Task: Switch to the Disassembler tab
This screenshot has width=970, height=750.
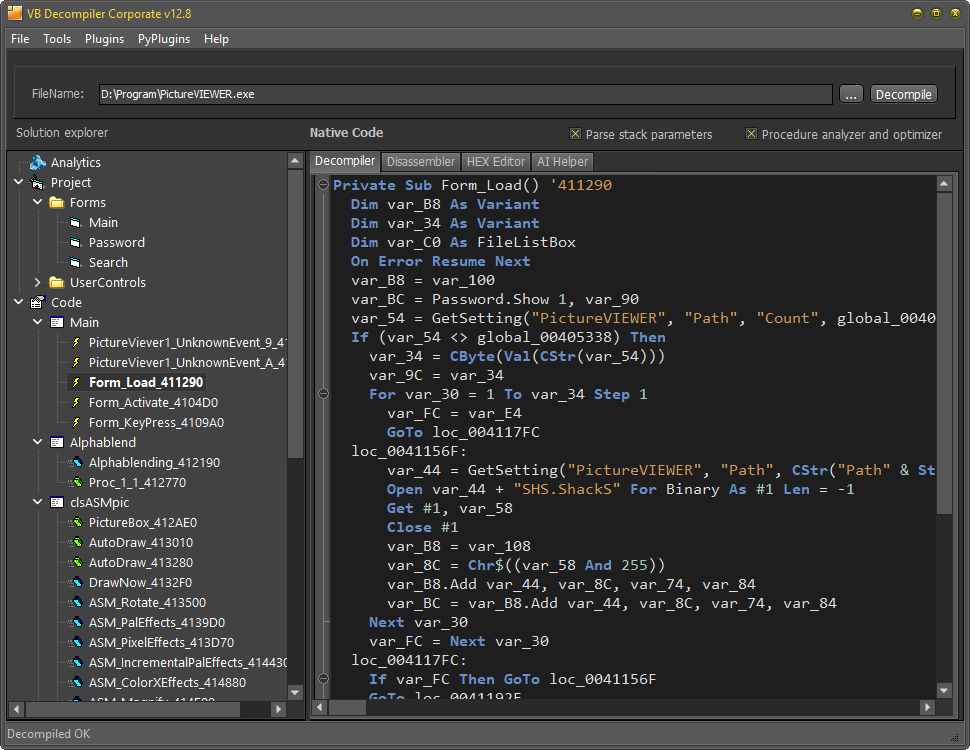Action: tap(420, 161)
